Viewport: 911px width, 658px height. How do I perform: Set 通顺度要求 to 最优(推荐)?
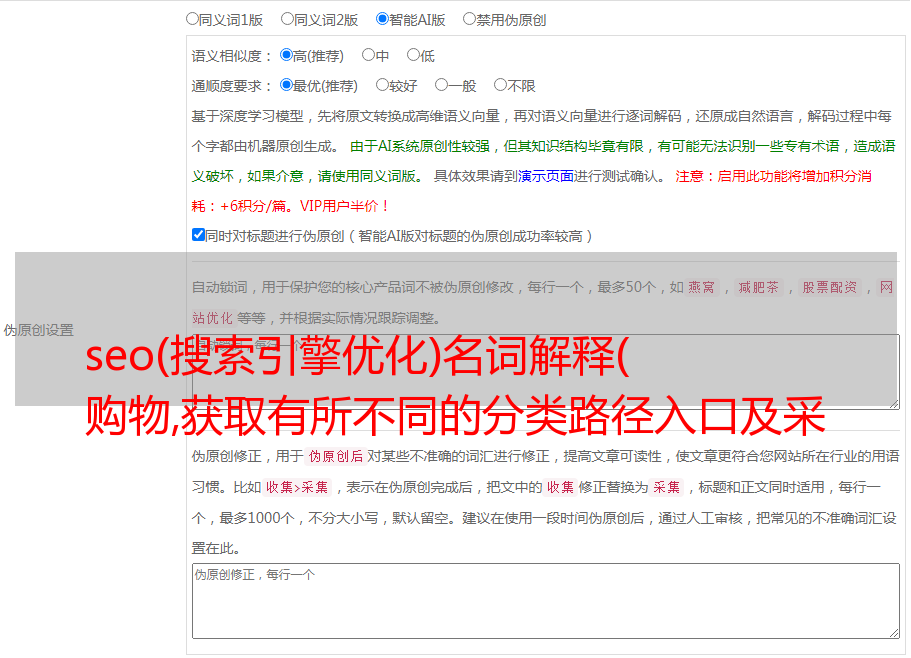(x=286, y=85)
